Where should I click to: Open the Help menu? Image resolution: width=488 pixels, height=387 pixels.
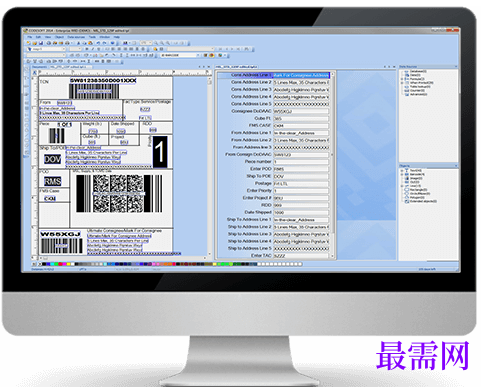click(x=117, y=37)
